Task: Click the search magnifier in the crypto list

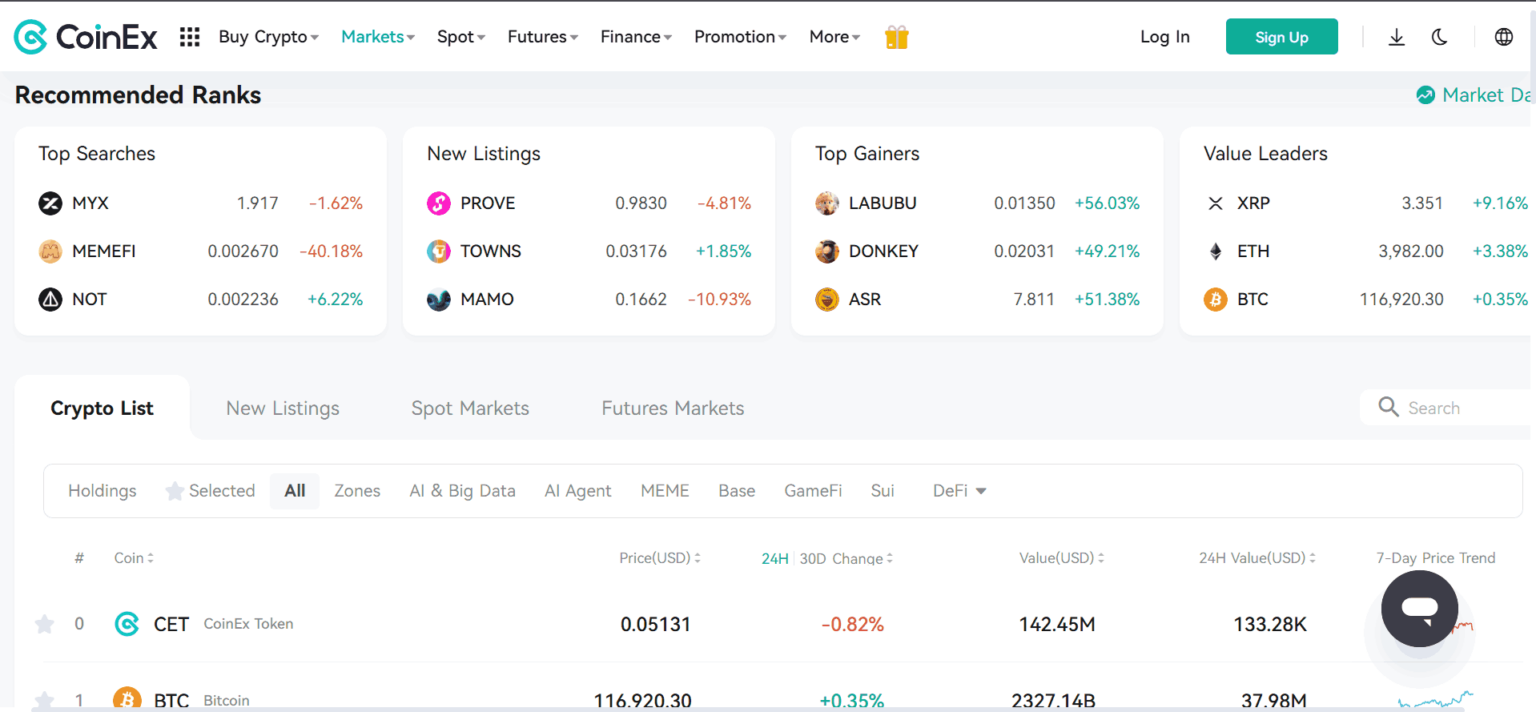Action: [x=1388, y=407]
